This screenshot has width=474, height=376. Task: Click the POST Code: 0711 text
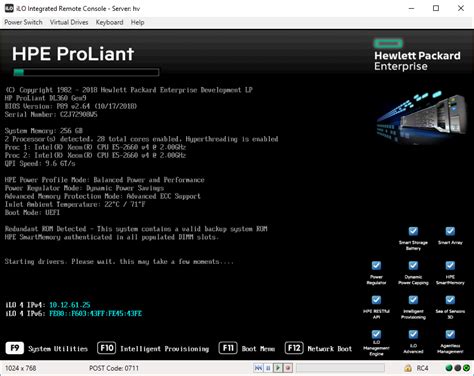pyautogui.click(x=114, y=368)
